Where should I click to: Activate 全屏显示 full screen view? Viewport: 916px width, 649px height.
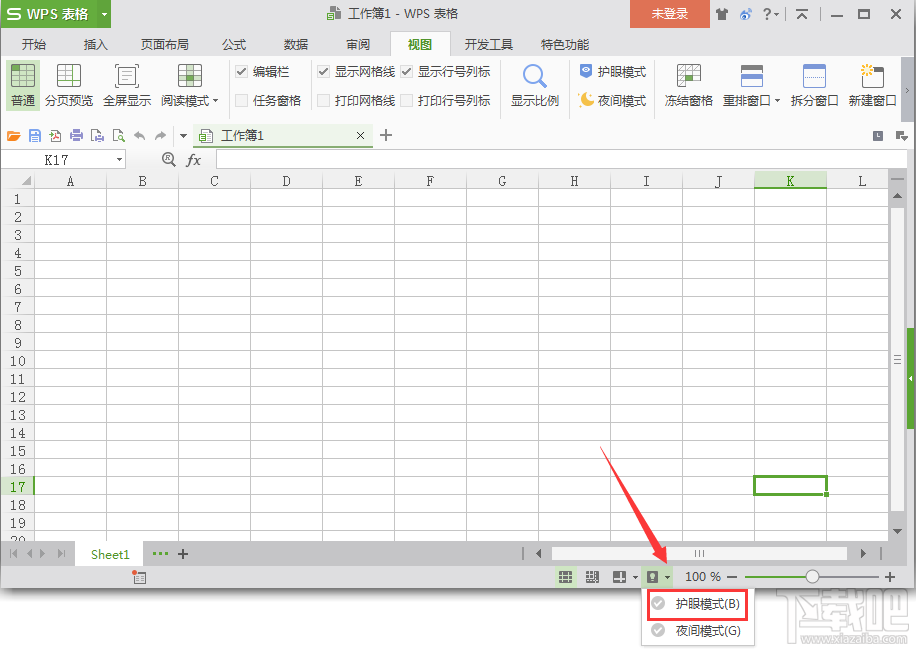pos(127,83)
